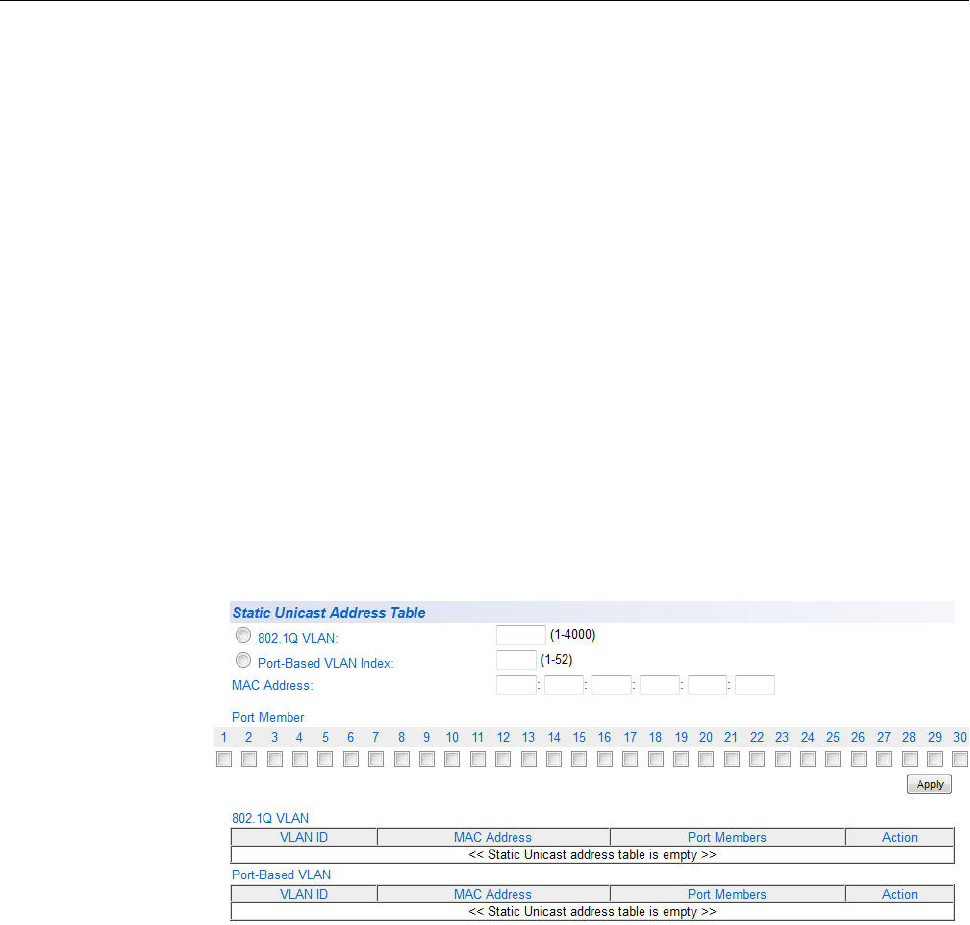Click the (1-4000) range hint

pos(572,635)
